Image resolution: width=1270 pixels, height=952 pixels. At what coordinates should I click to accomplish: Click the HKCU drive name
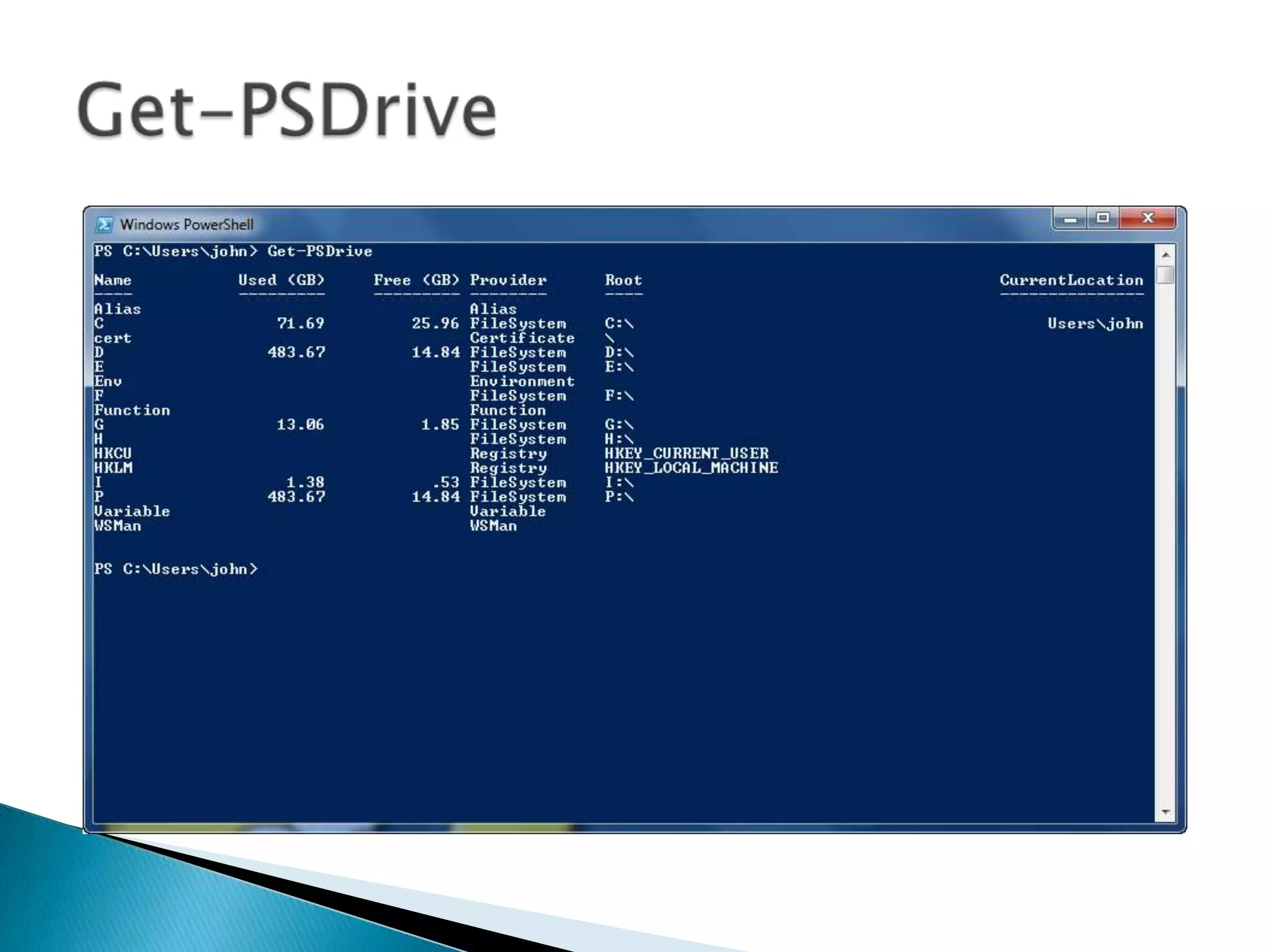point(113,454)
